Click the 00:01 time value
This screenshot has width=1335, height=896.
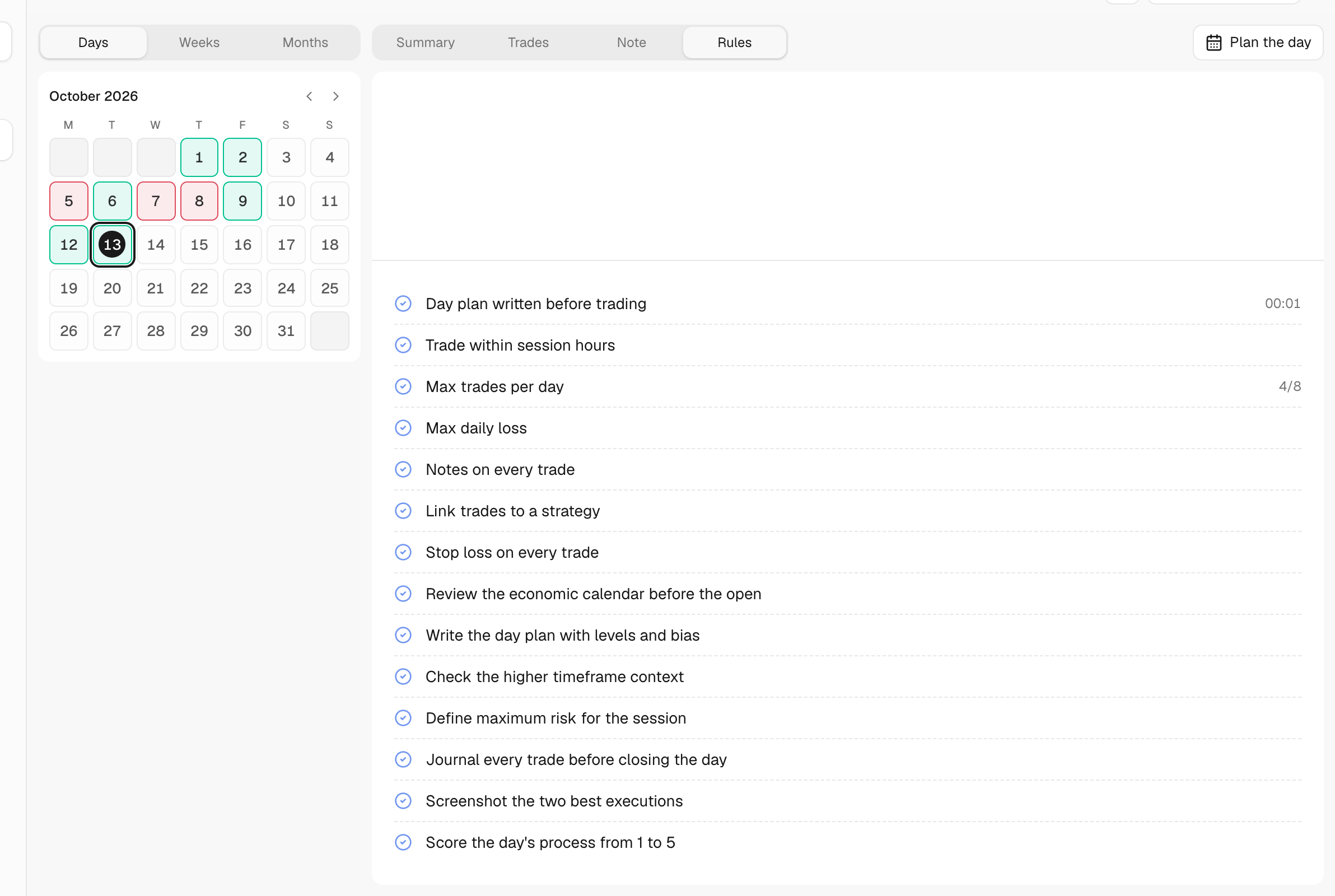(x=1282, y=304)
